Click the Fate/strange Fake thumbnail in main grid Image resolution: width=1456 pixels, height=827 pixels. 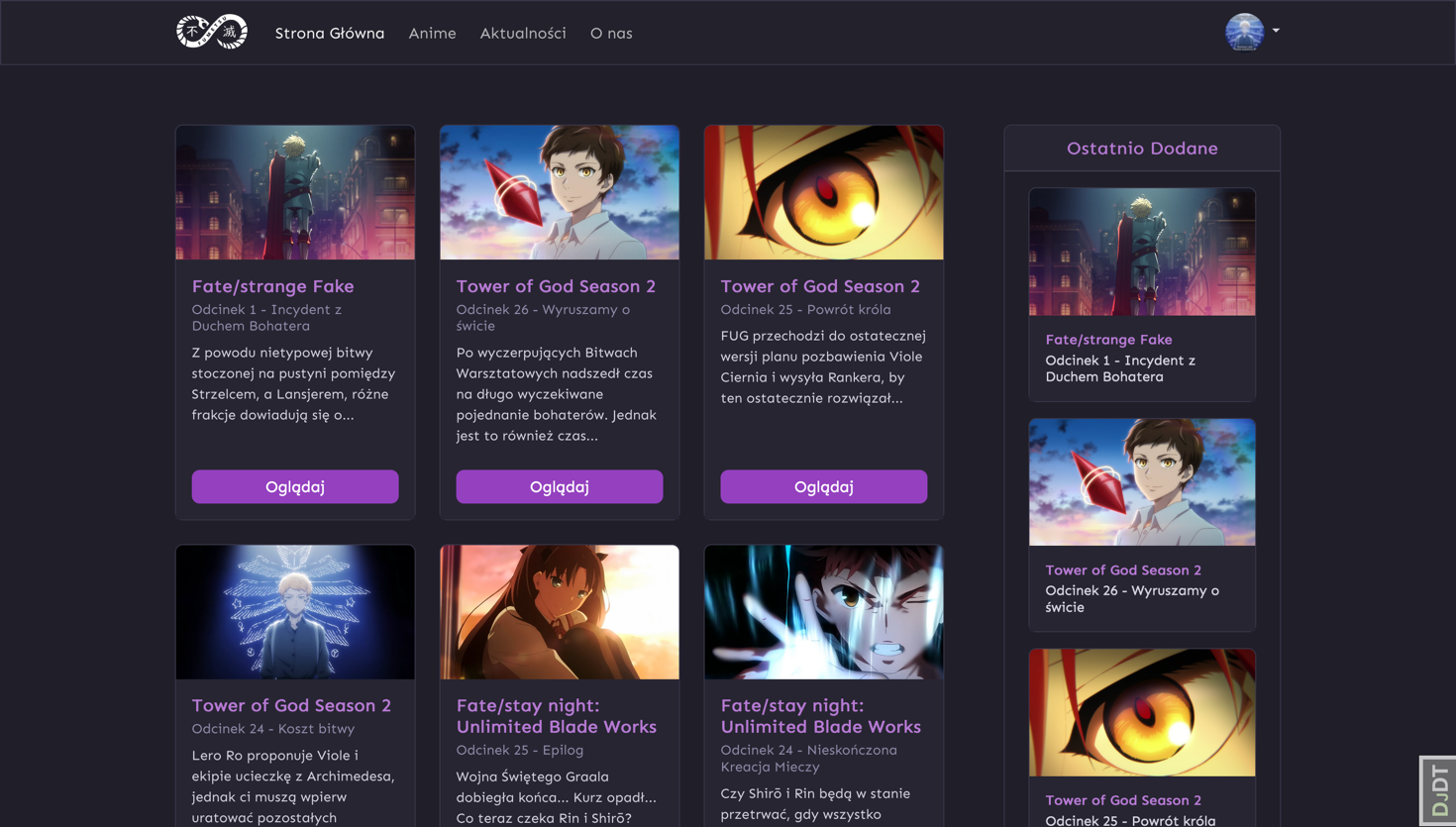[295, 192]
